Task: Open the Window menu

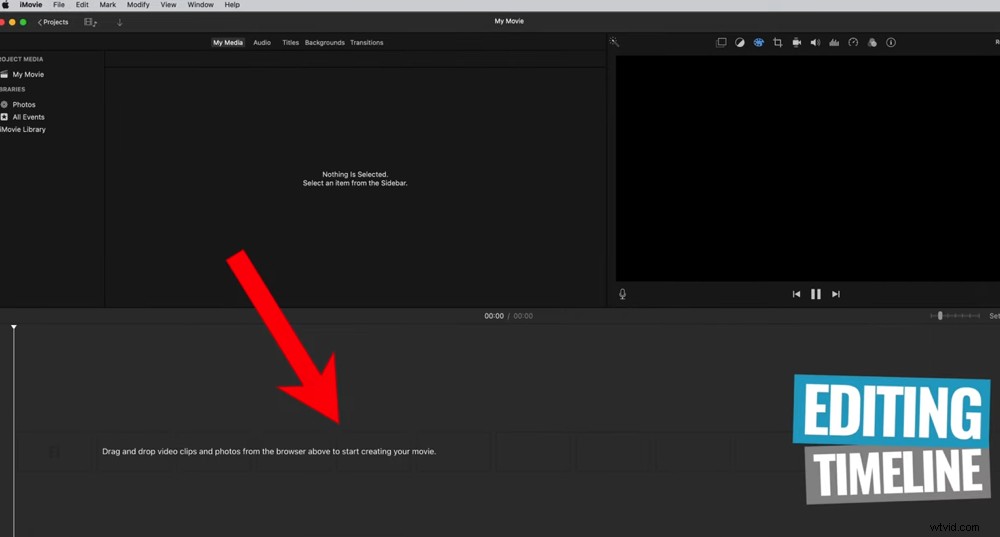Action: (200, 4)
